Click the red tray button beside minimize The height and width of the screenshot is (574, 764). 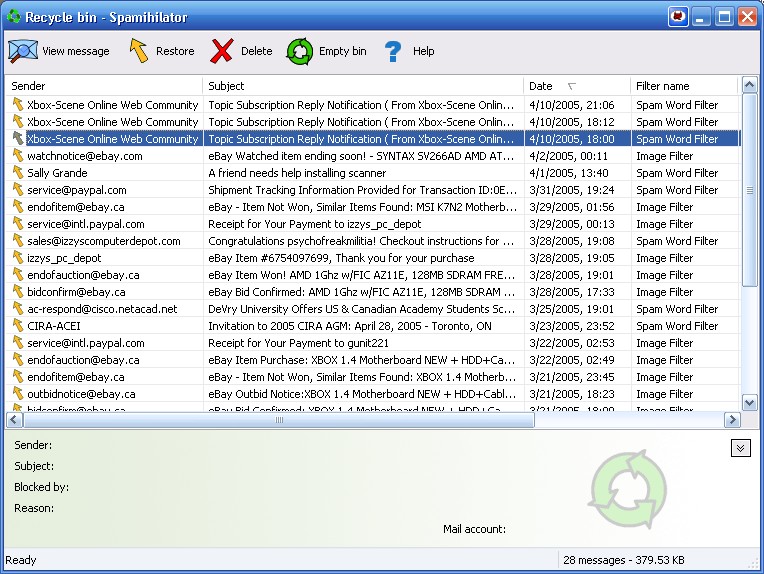pyautogui.click(x=677, y=17)
